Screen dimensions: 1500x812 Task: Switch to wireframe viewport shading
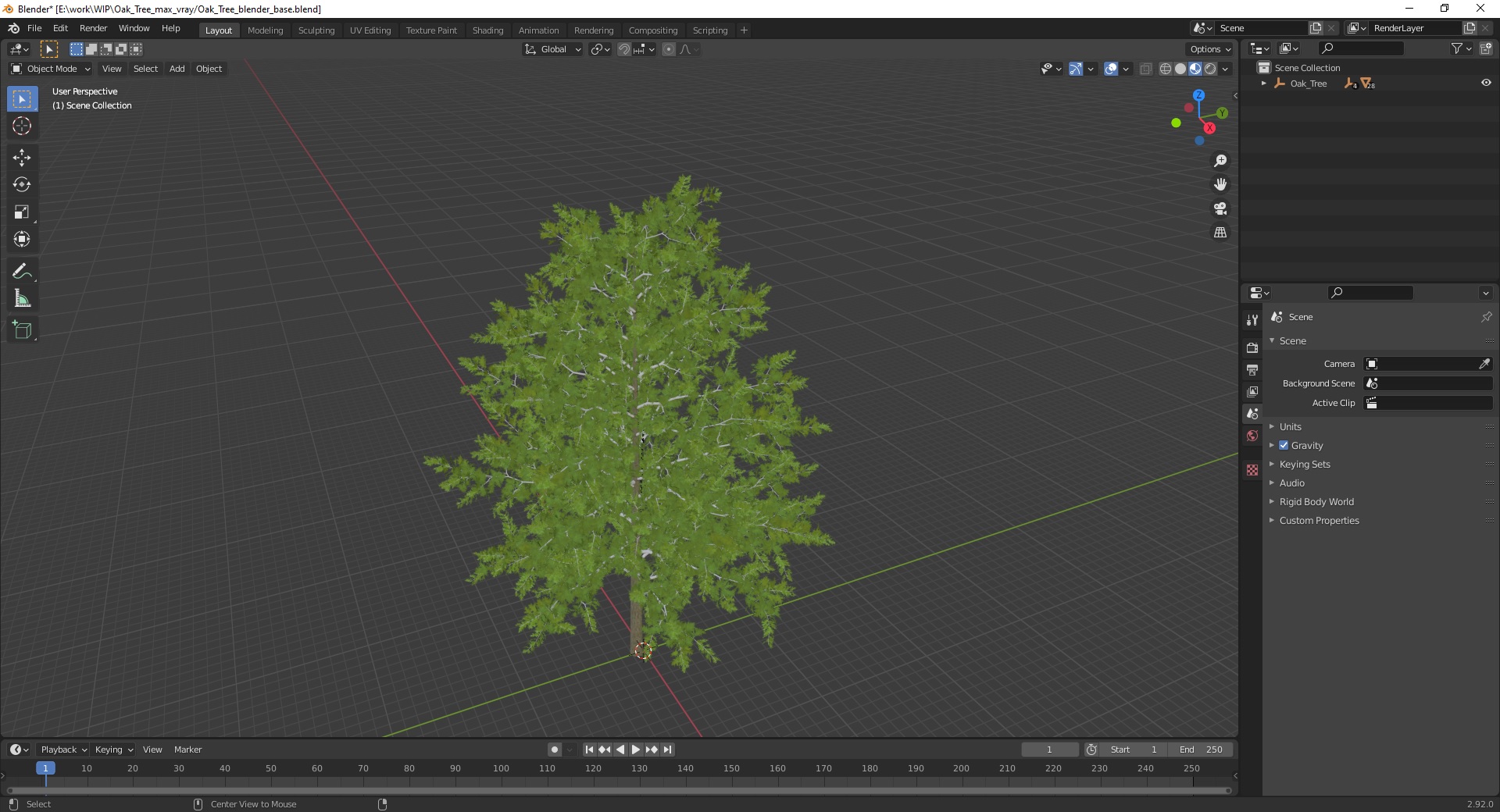1166,69
